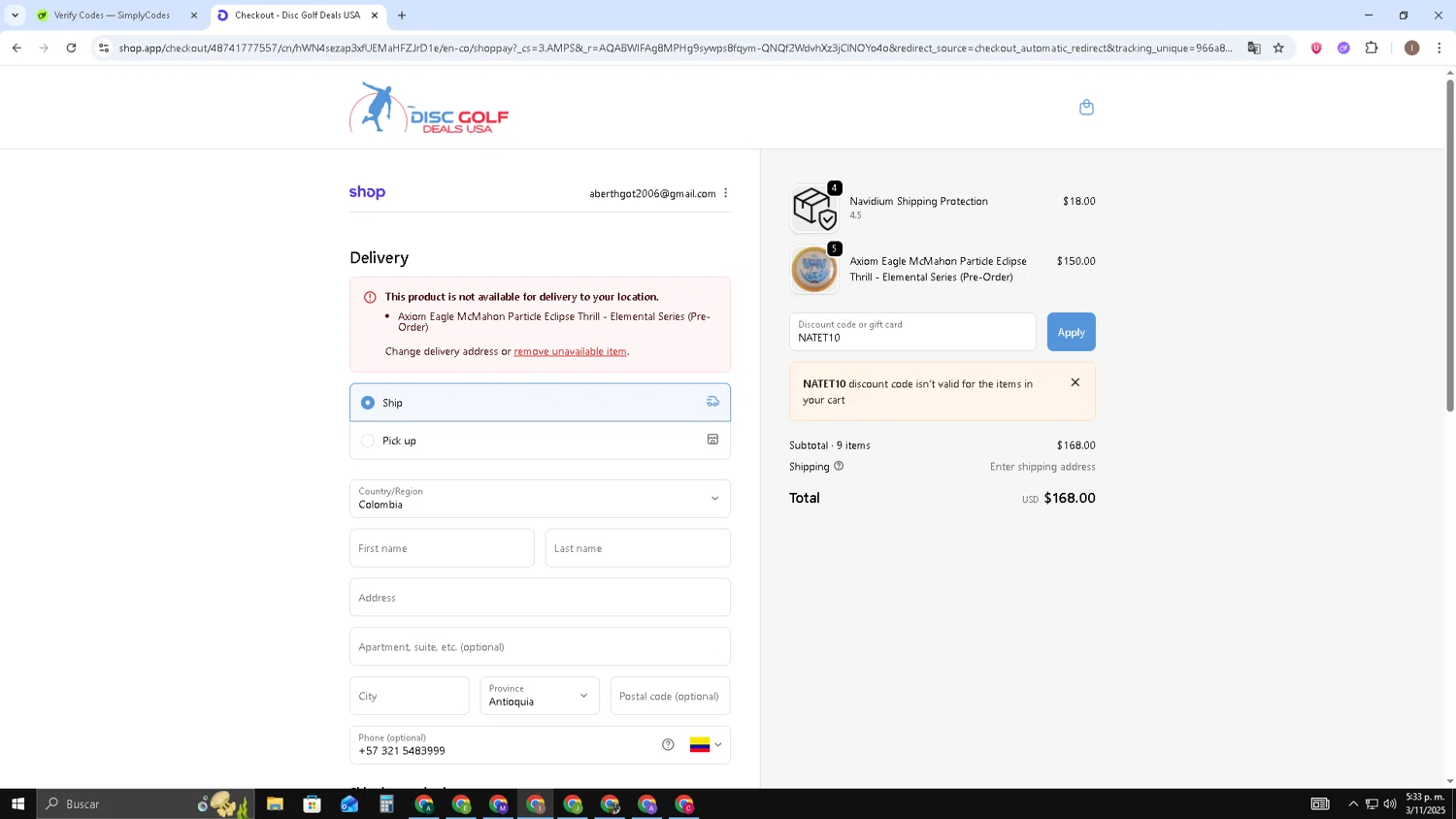Click the volume speaker tray icon

pos(1390,803)
